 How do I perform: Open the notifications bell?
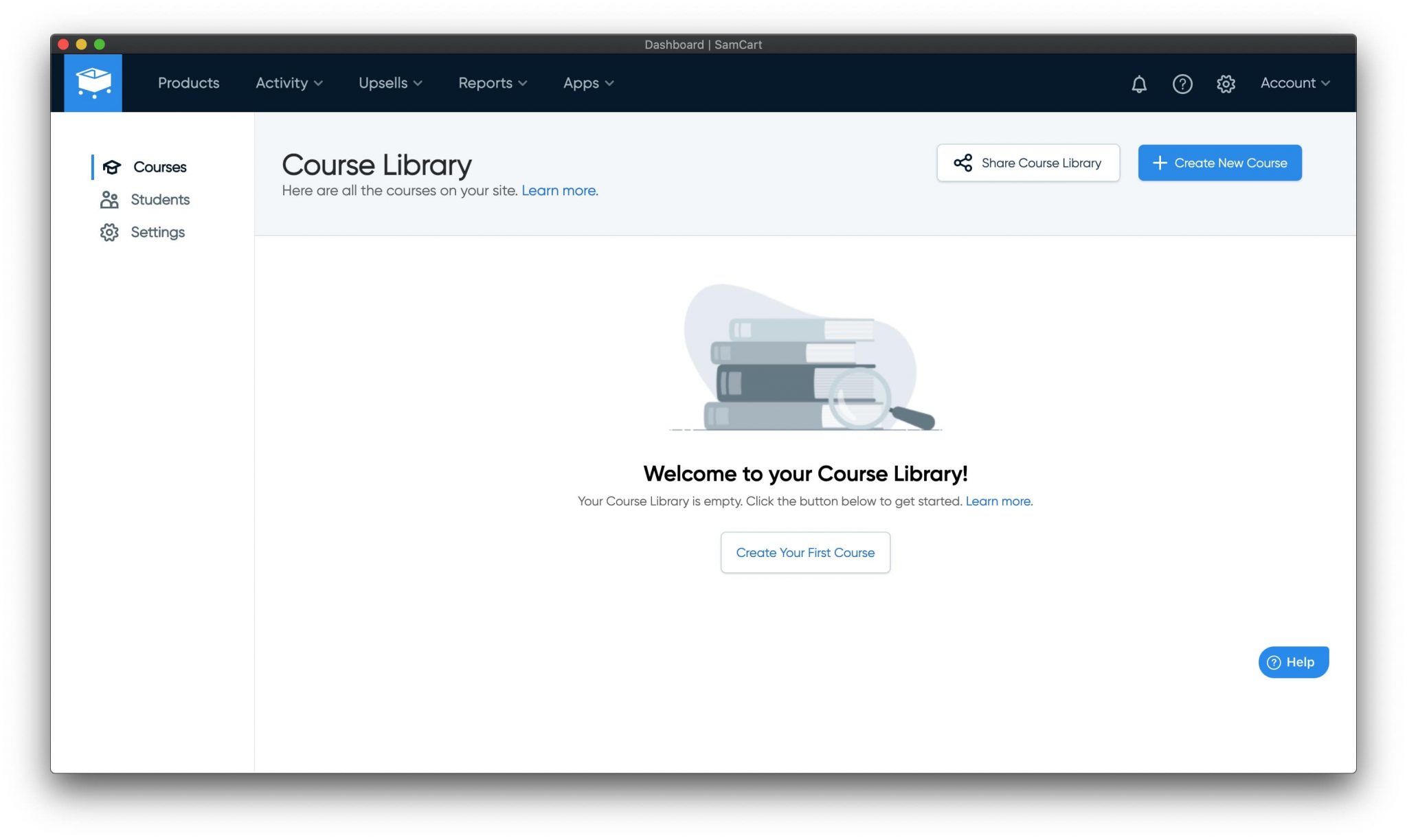point(1139,84)
